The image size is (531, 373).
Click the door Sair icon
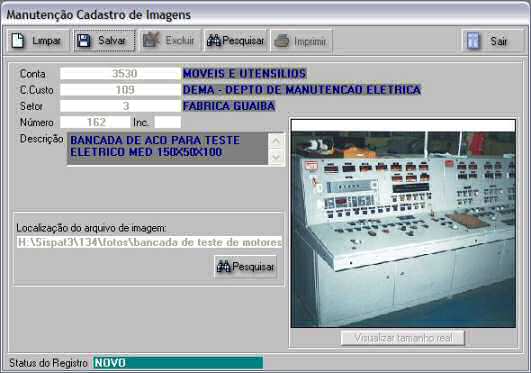pos(473,41)
